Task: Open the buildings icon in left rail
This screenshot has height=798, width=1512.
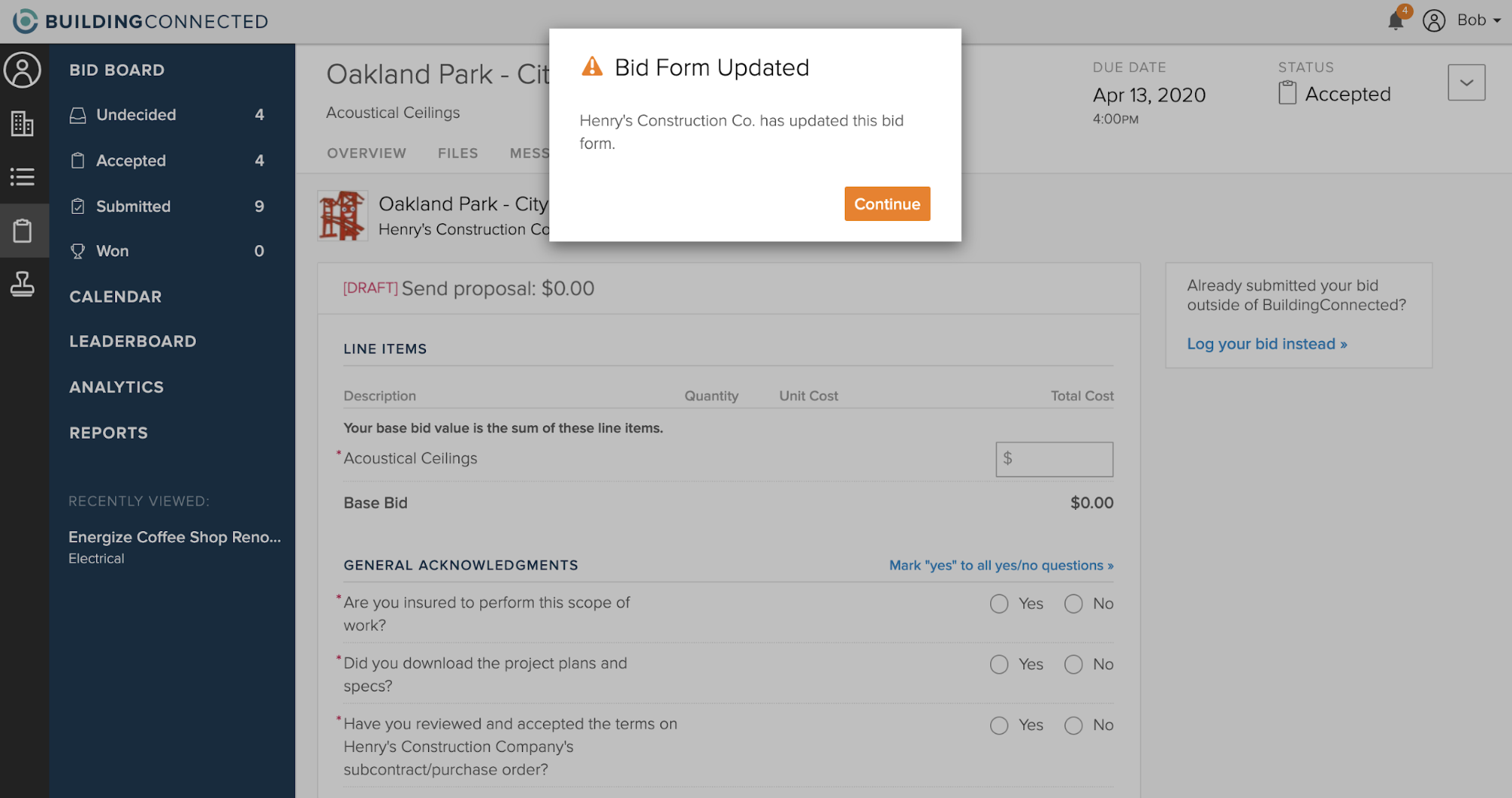Action: [x=23, y=123]
